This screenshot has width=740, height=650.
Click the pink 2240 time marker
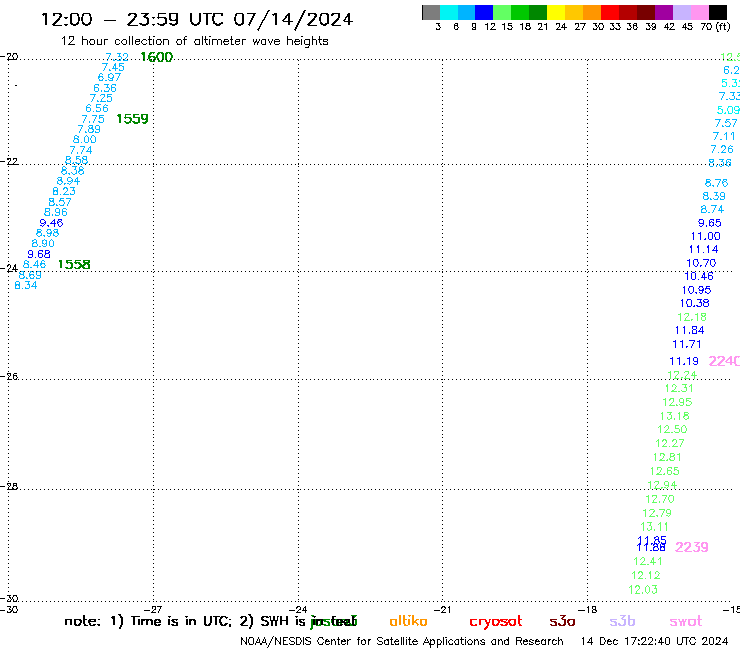[724, 361]
